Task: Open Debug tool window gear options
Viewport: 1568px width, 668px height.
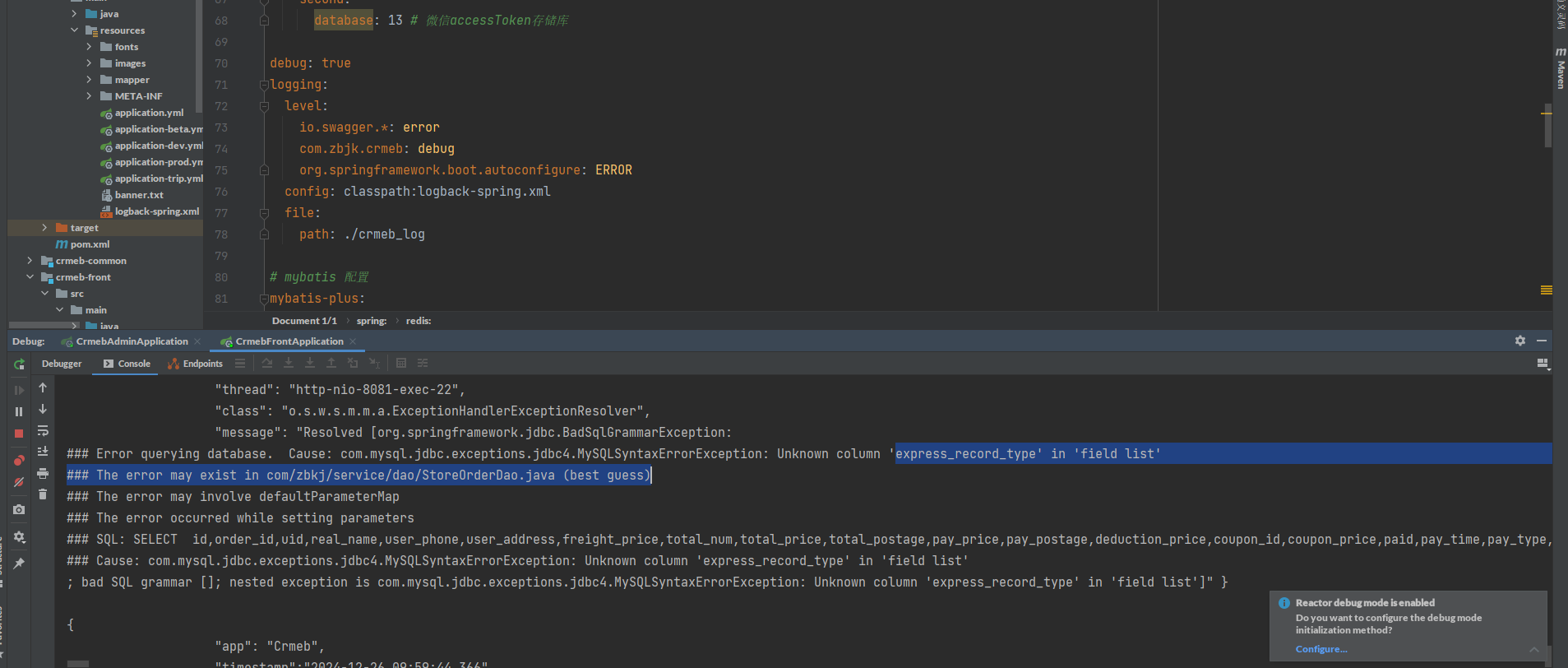Action: [x=1520, y=341]
